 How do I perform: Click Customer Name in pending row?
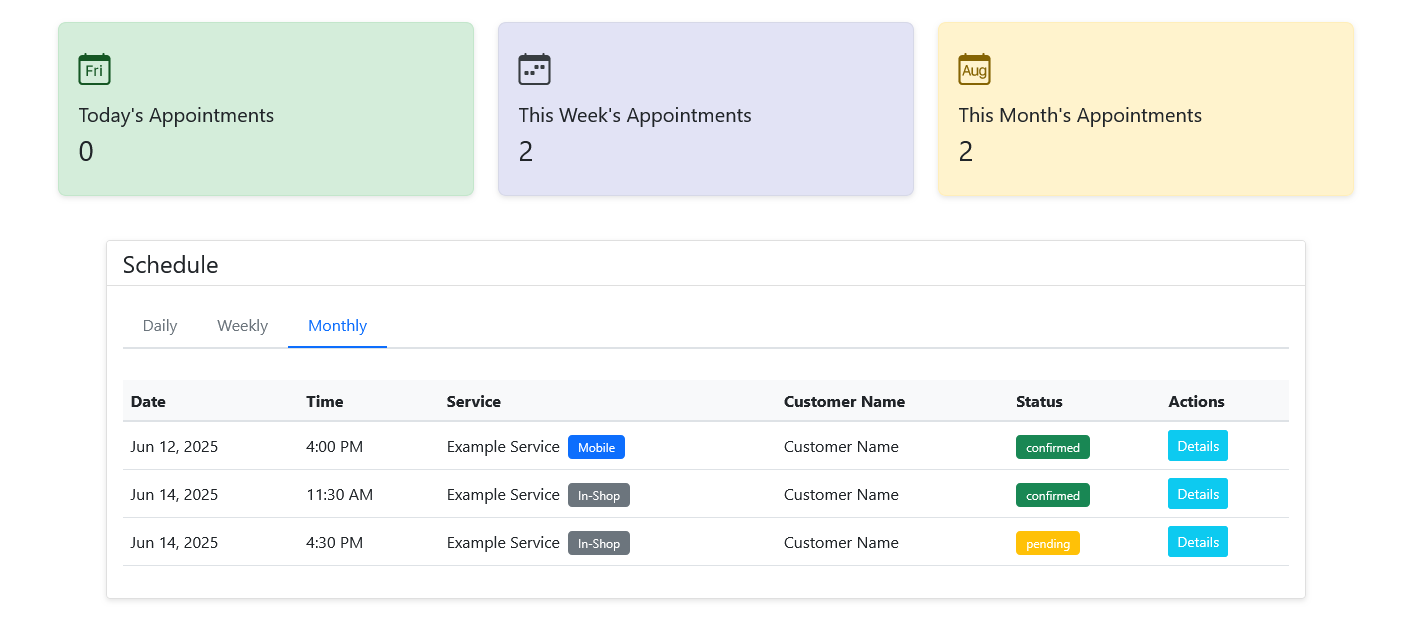point(841,542)
